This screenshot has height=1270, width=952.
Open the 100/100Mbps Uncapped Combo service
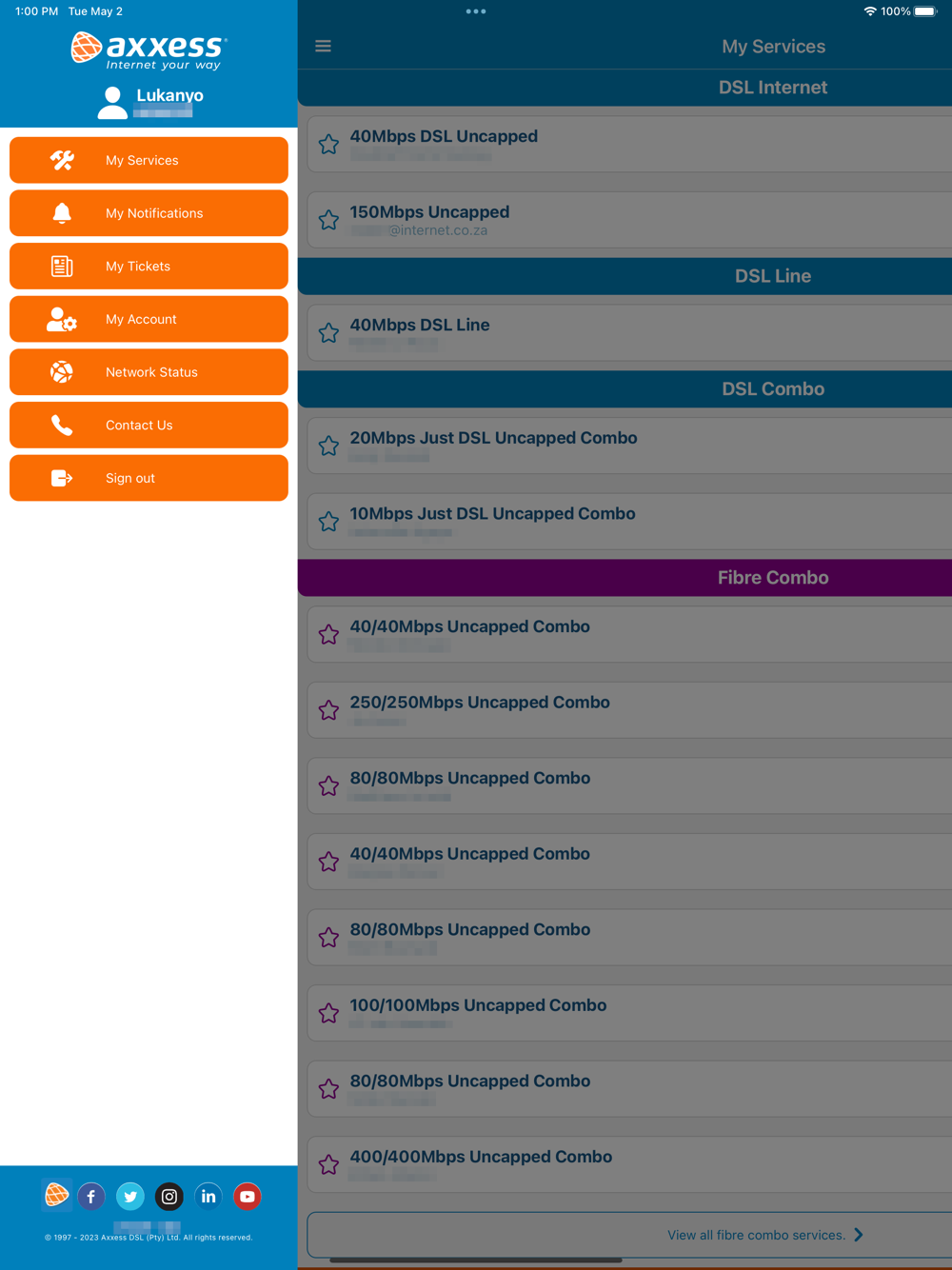tap(629, 1013)
